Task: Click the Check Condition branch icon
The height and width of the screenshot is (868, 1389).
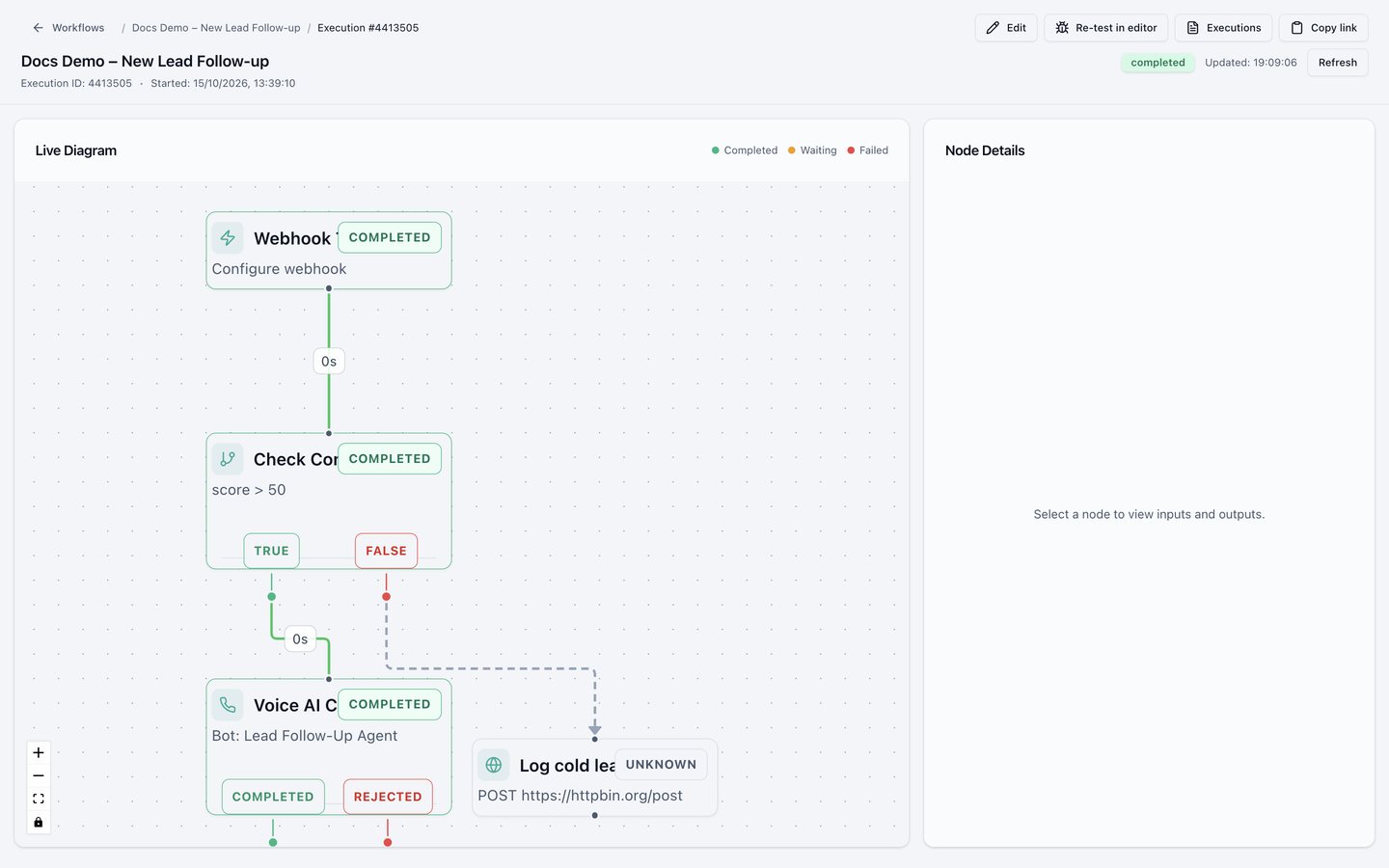Action: click(228, 459)
